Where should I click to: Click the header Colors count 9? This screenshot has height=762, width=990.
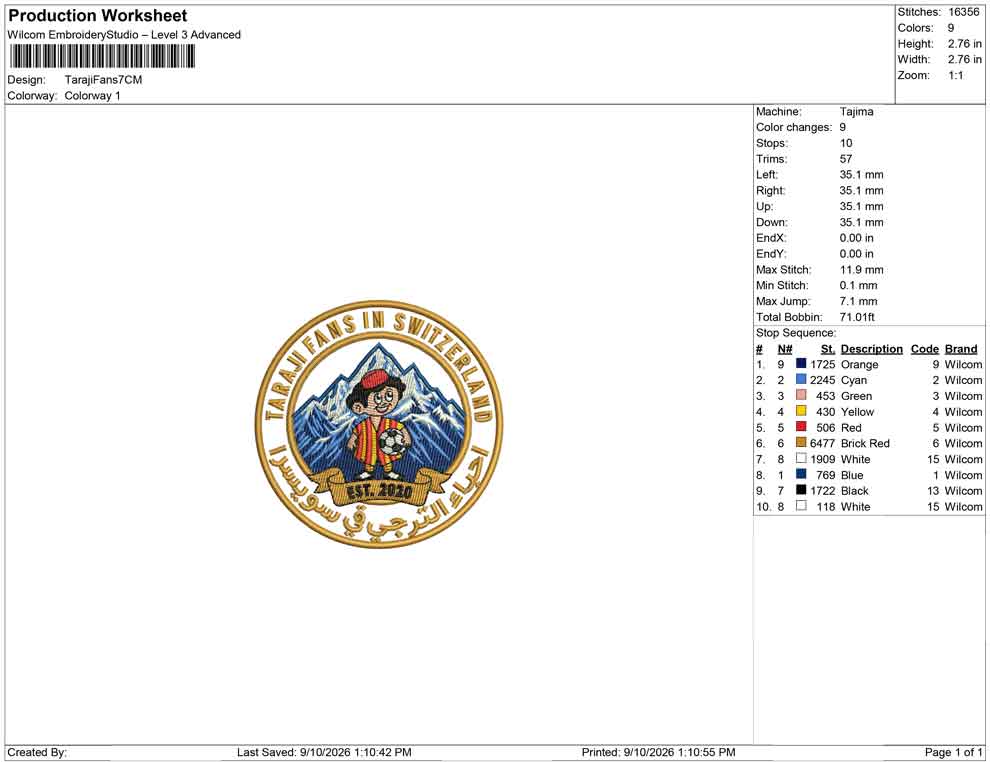coord(951,28)
